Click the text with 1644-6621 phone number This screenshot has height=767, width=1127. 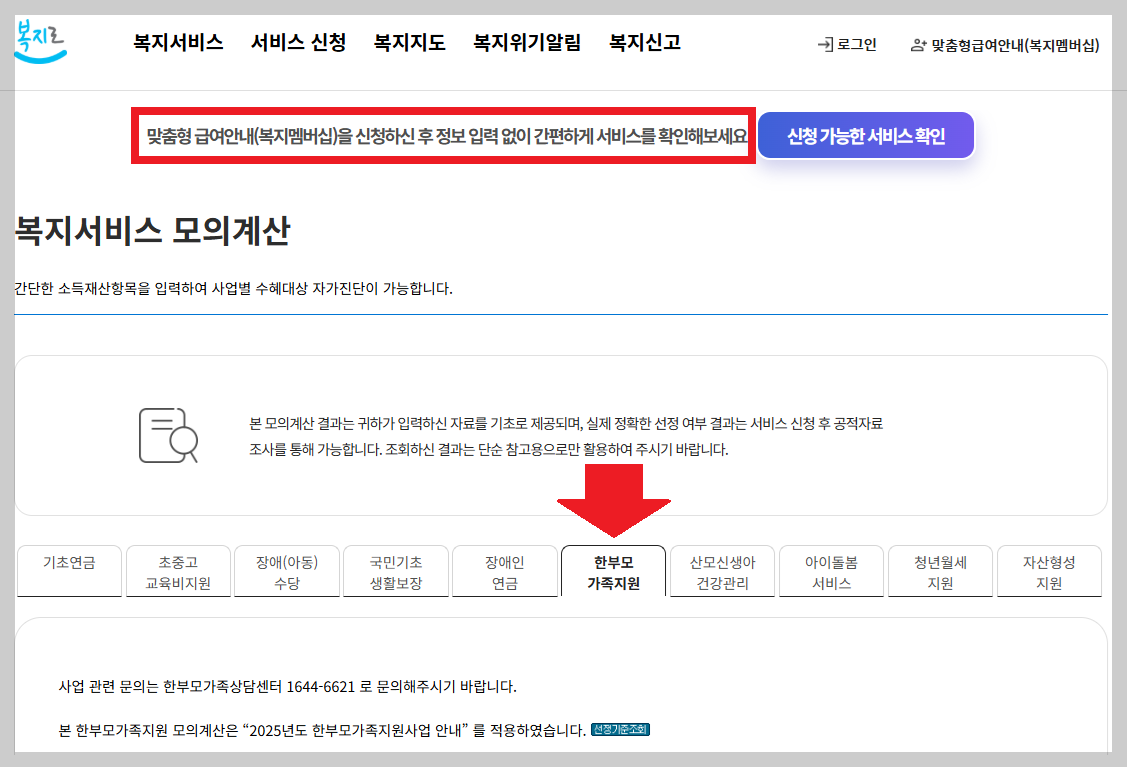[288, 686]
